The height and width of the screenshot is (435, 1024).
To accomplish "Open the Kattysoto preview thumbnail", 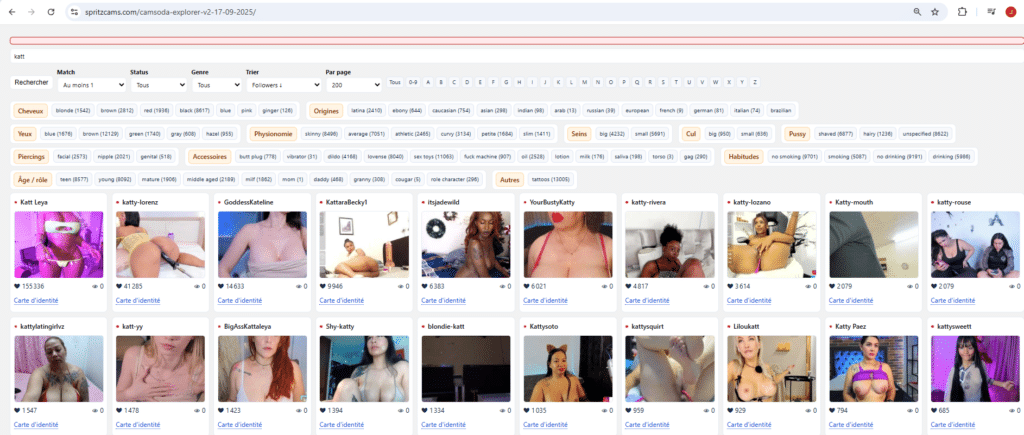I will (568, 368).
